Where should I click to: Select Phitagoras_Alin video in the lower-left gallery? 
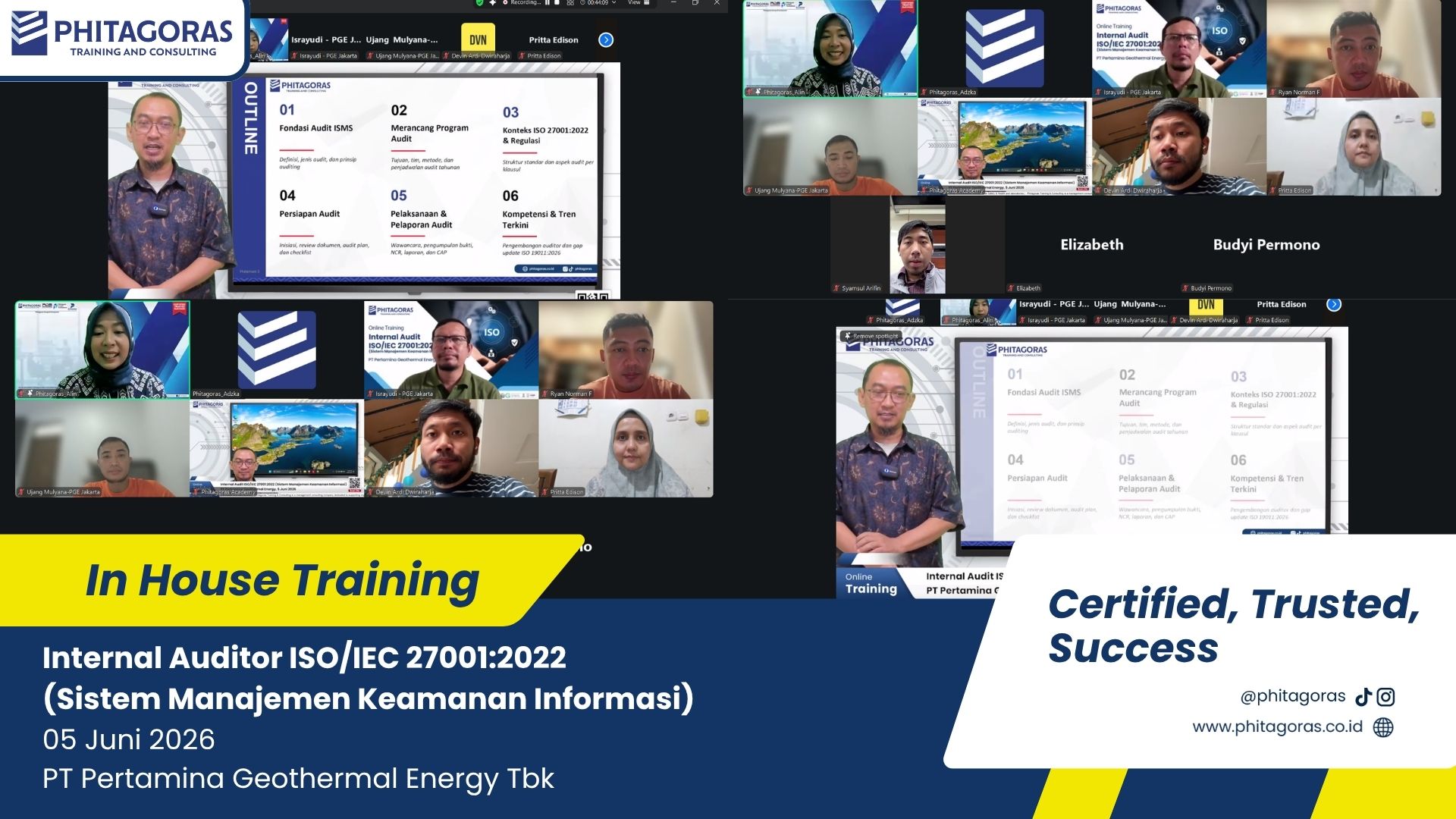102,350
